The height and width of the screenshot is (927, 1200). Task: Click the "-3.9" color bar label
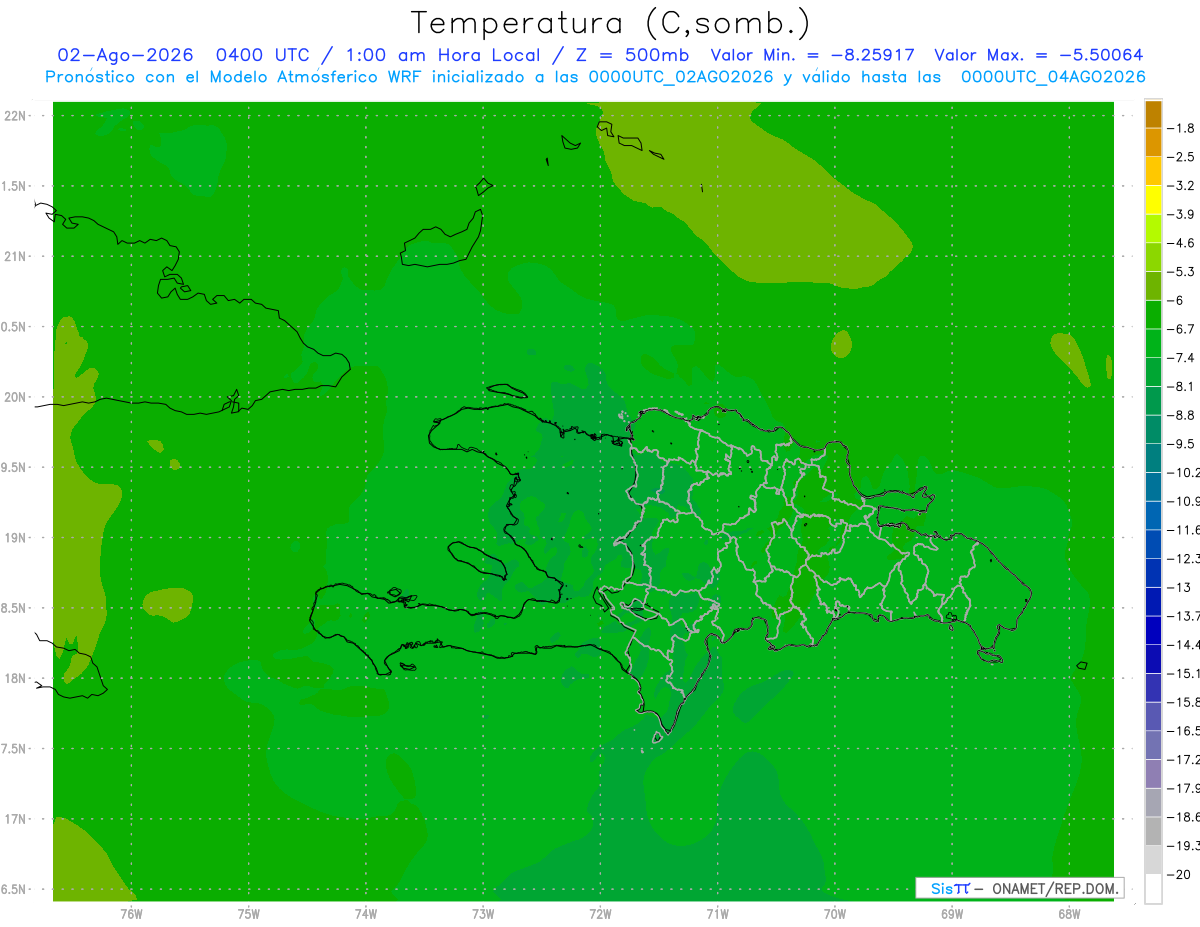point(1180,214)
